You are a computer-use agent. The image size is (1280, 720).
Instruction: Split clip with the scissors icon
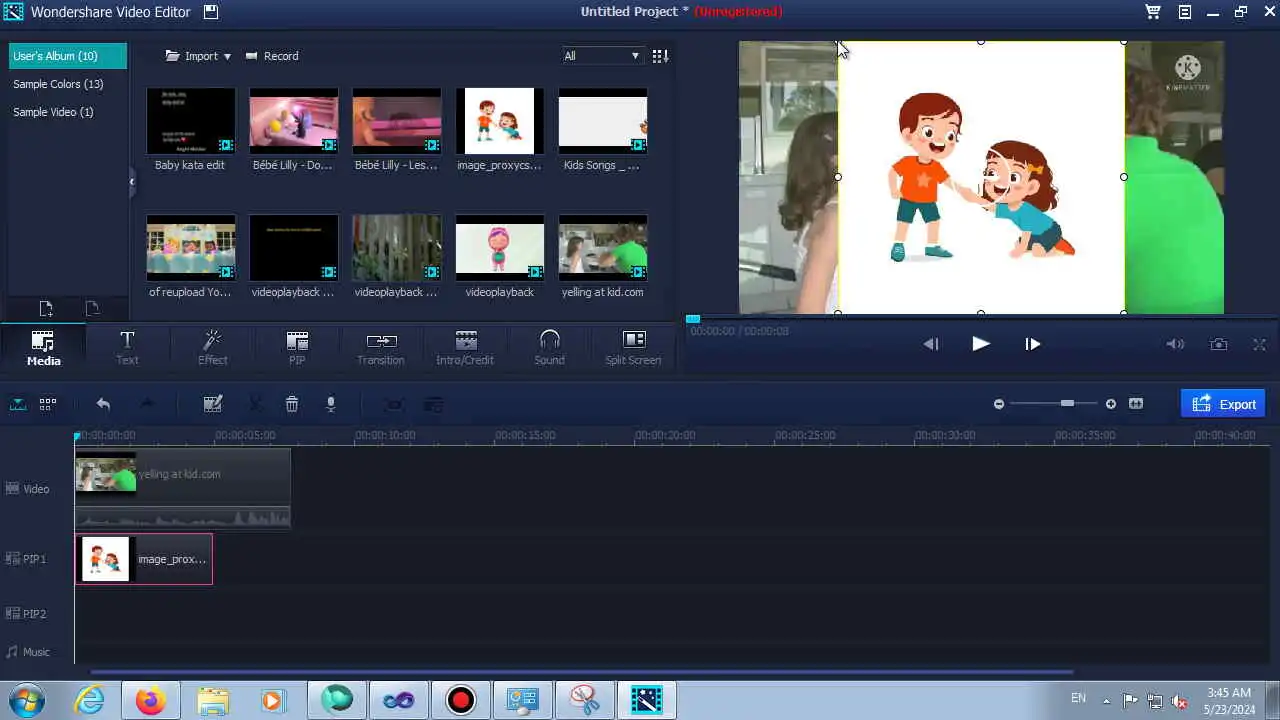coord(255,404)
